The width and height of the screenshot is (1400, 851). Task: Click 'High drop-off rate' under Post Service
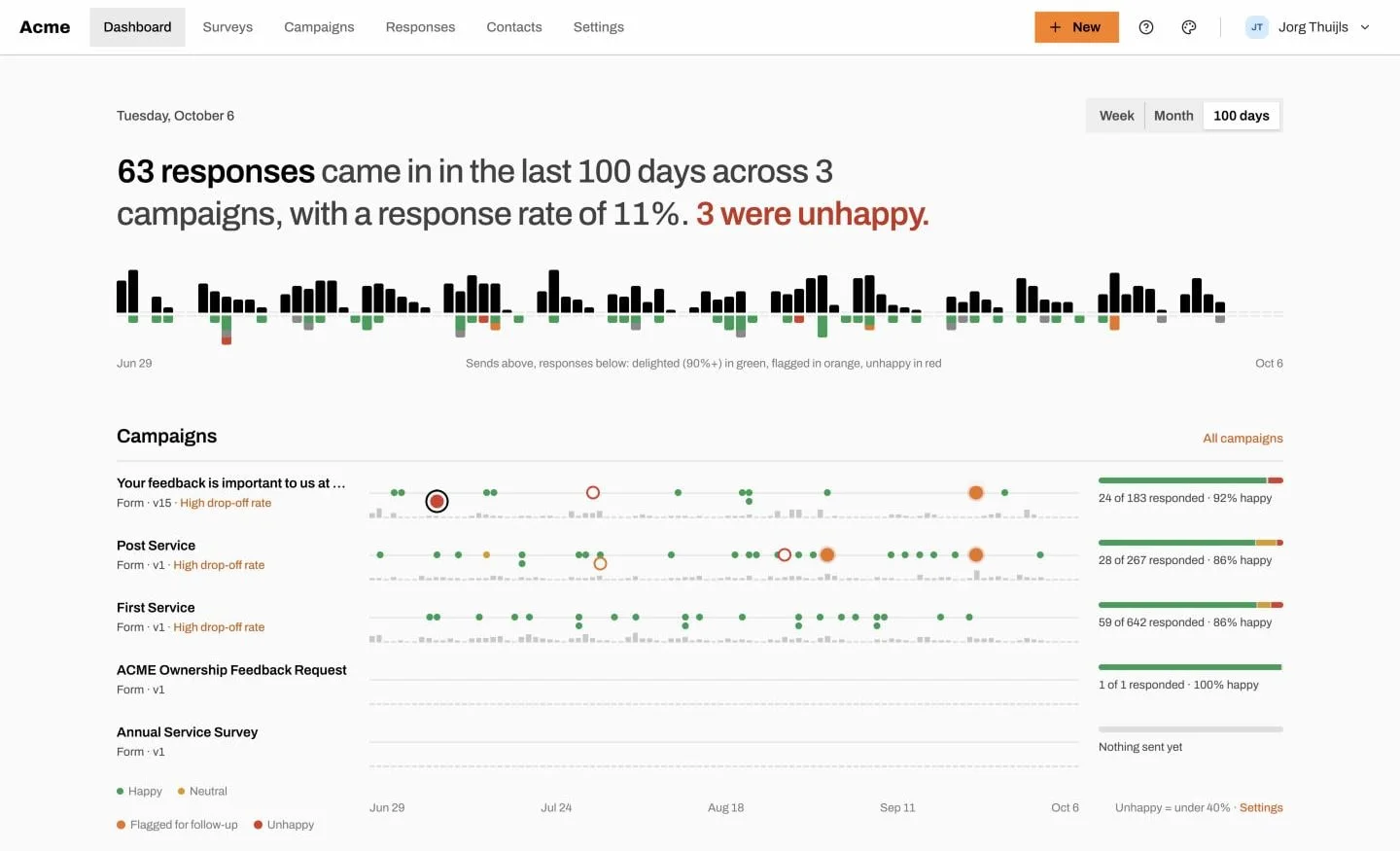pos(219,565)
